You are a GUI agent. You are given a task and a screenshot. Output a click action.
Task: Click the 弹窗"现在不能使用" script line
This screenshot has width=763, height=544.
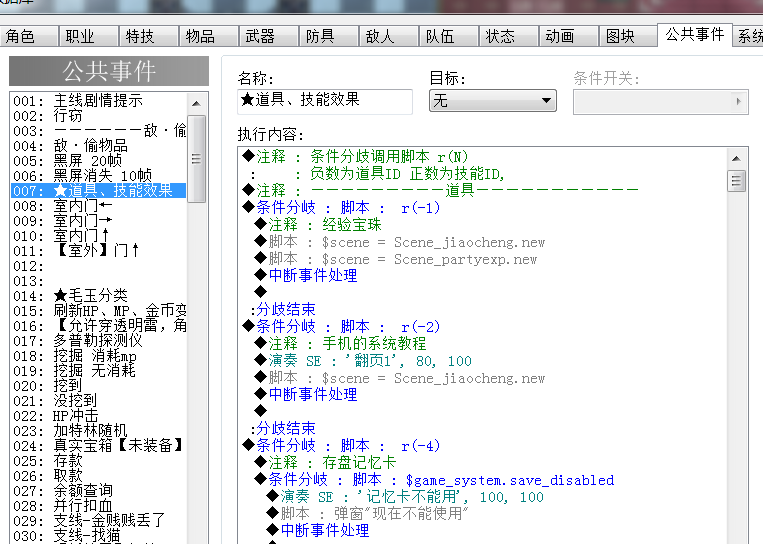coord(367,514)
